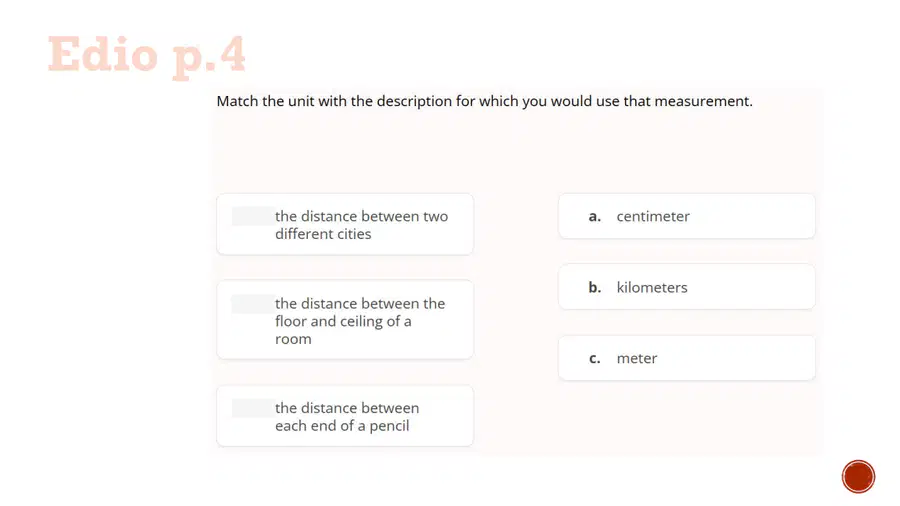
Task: Click the word 'pencil' in the last card
Action: pyautogui.click(x=389, y=426)
